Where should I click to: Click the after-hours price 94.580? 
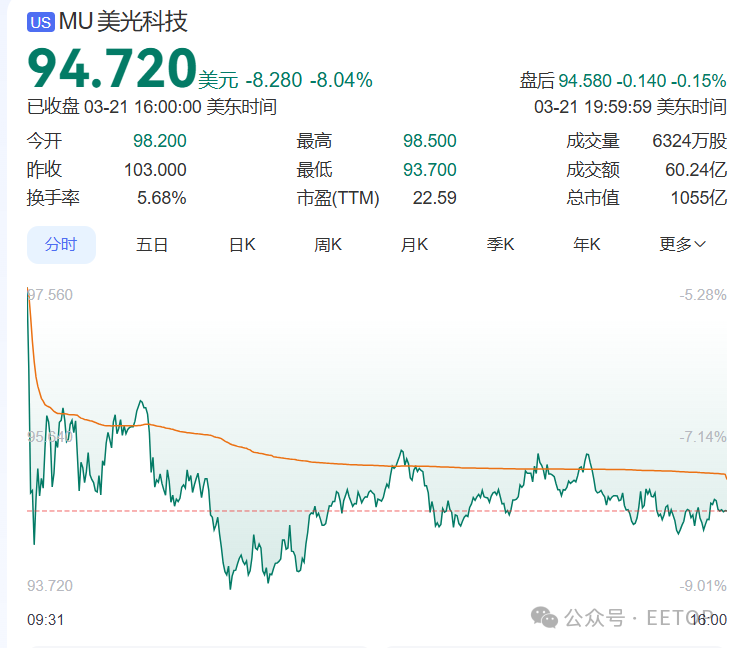(585, 81)
